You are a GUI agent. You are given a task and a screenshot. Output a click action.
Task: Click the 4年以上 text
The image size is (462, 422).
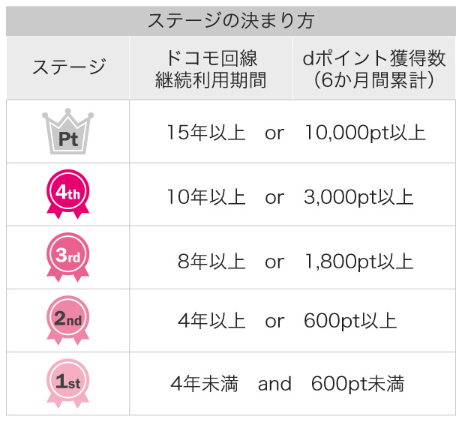point(212,321)
